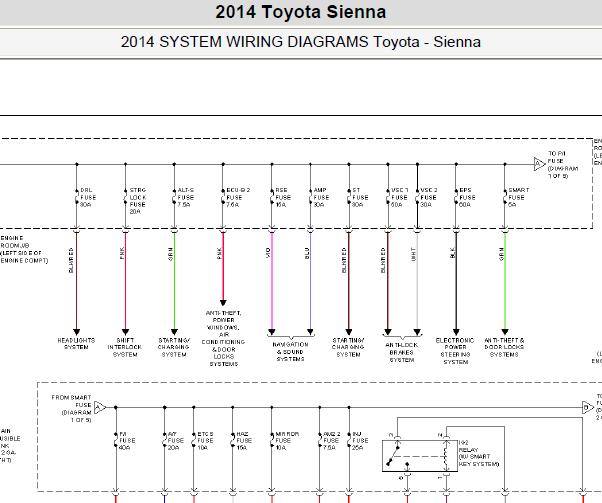
Task: Select the INJ FUSE 25A label
Action: [360, 440]
